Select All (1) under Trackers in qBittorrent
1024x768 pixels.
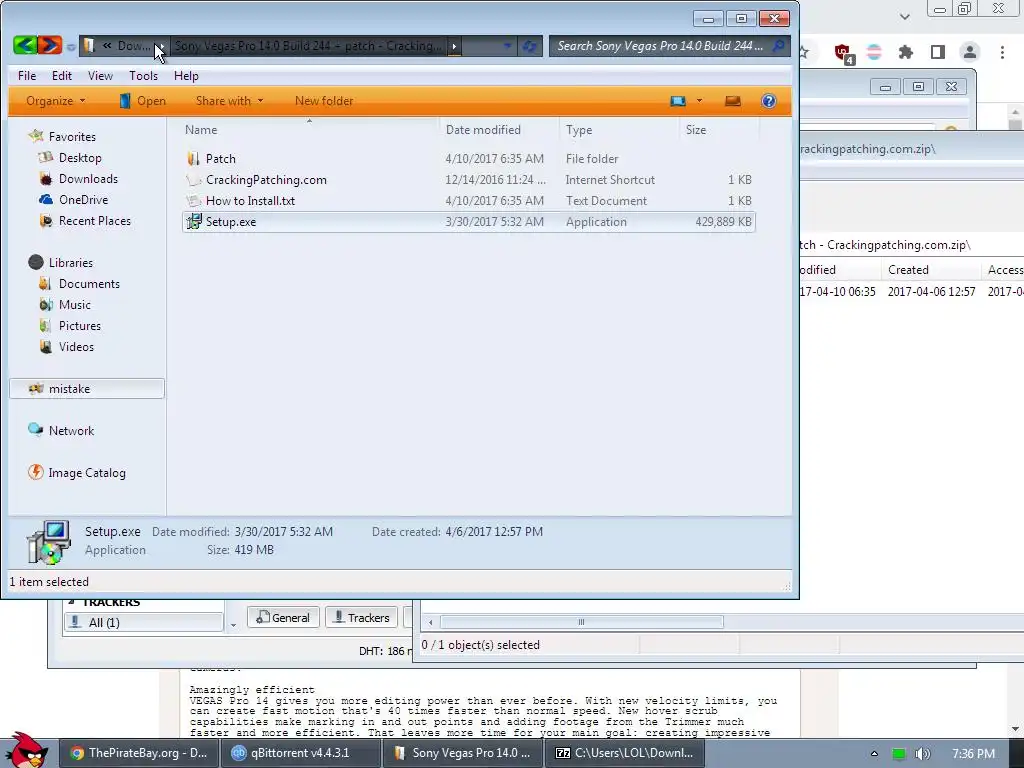pos(144,622)
